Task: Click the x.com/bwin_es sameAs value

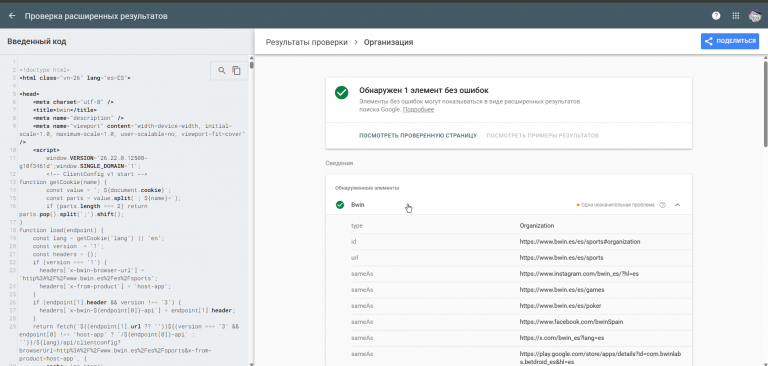Action: tap(562, 338)
